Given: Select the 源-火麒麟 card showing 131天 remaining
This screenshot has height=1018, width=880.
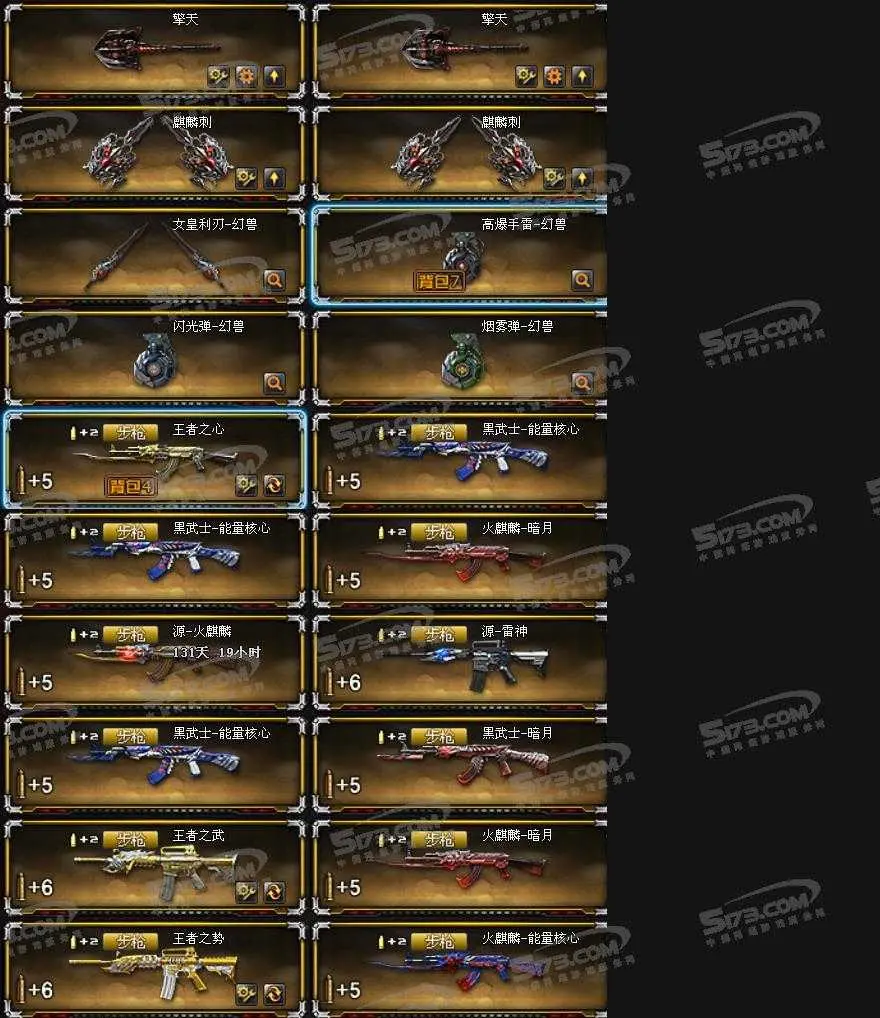Looking at the screenshot, I should [x=155, y=662].
